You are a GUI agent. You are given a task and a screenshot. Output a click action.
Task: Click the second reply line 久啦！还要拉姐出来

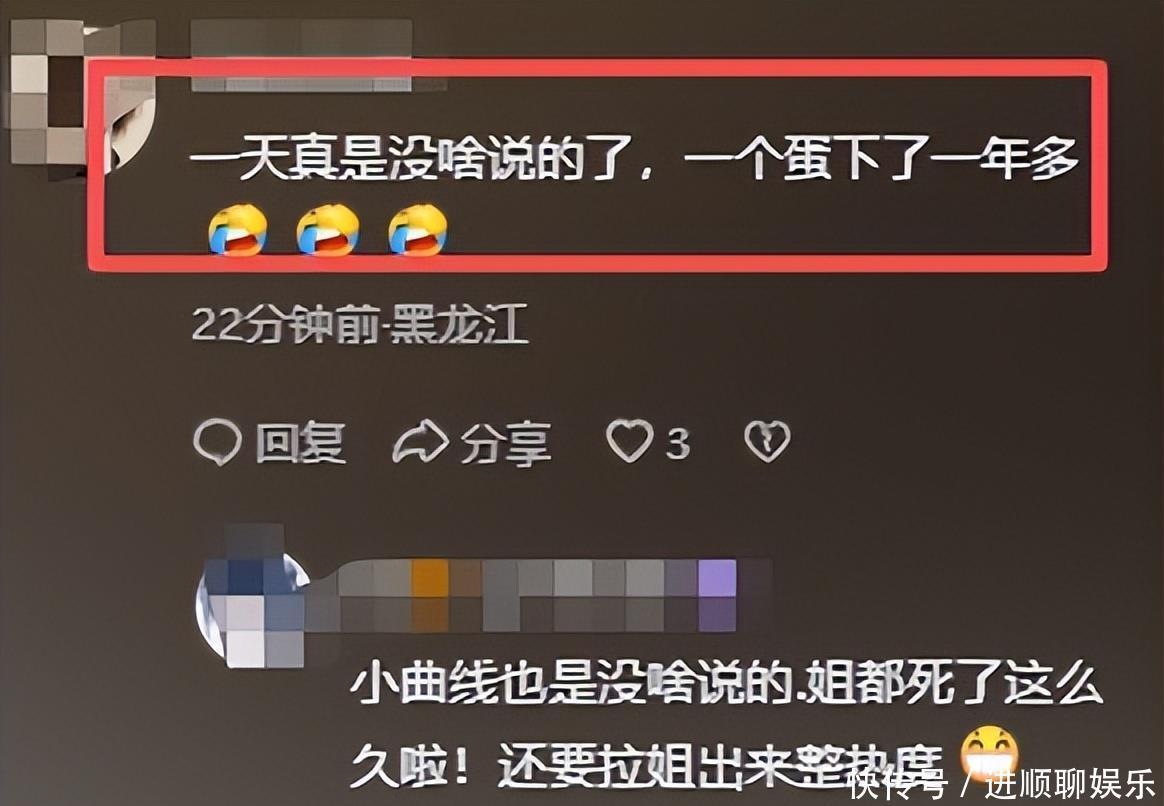point(646,764)
